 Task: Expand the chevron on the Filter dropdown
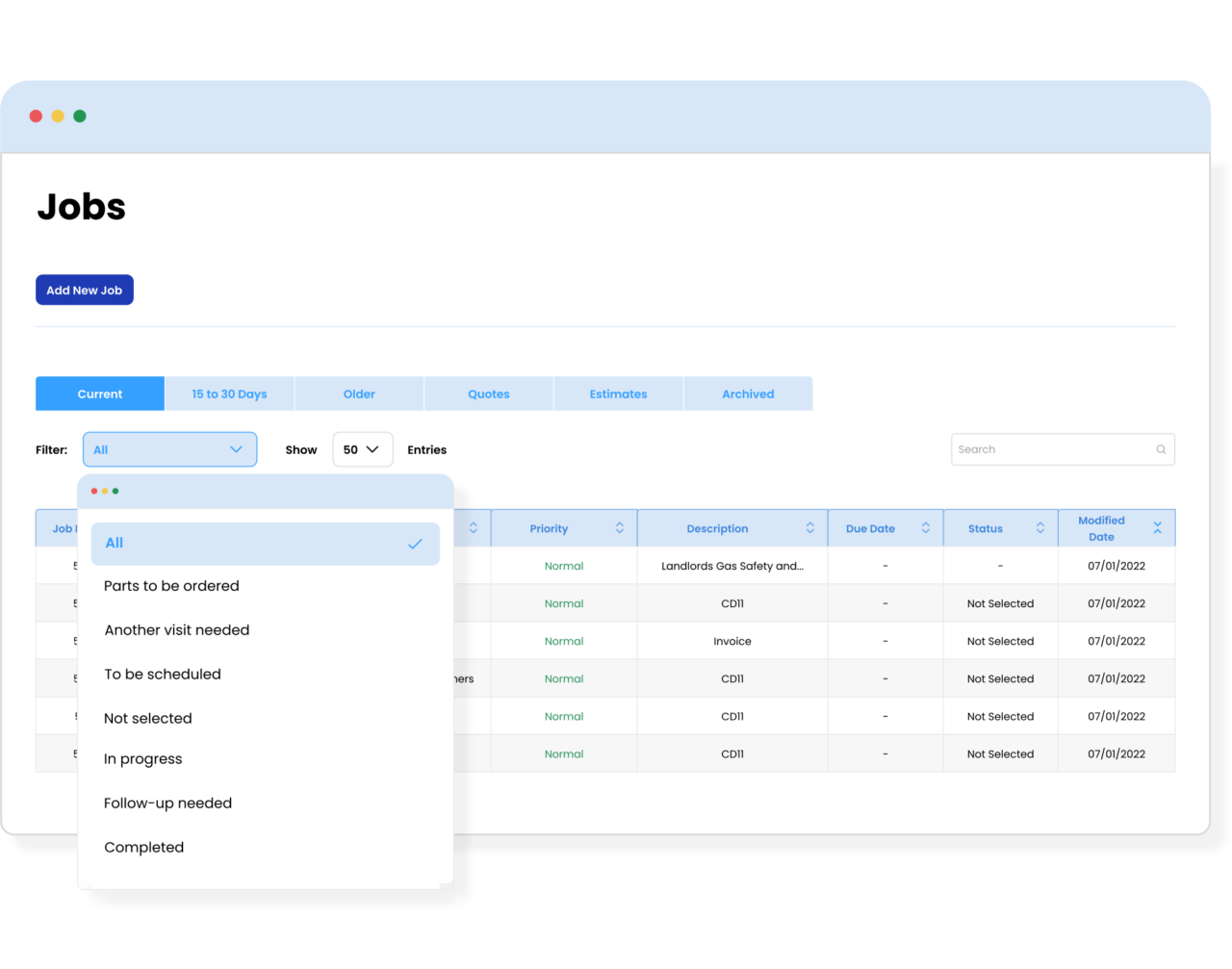[x=236, y=449]
